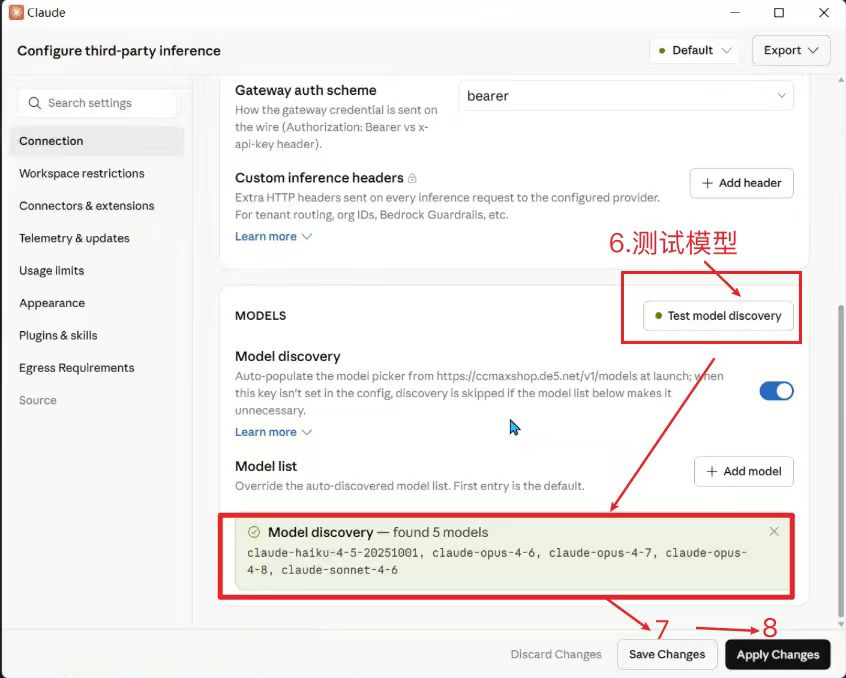Click the Configure third-party inference title
Image resolution: width=846 pixels, height=678 pixels.
119,51
